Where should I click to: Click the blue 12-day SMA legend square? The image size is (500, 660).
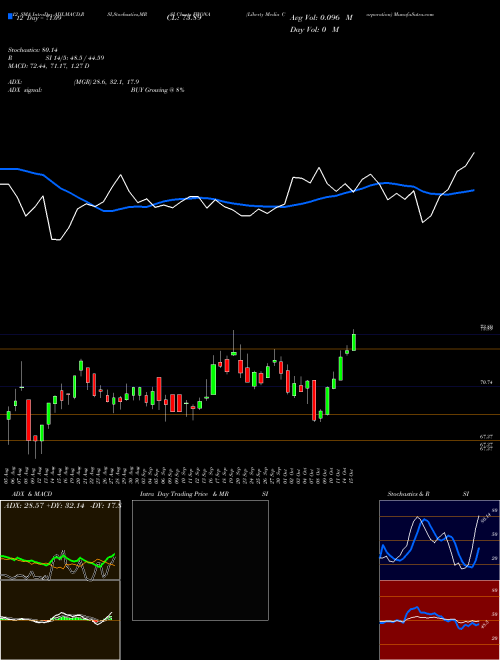coord(10,17)
